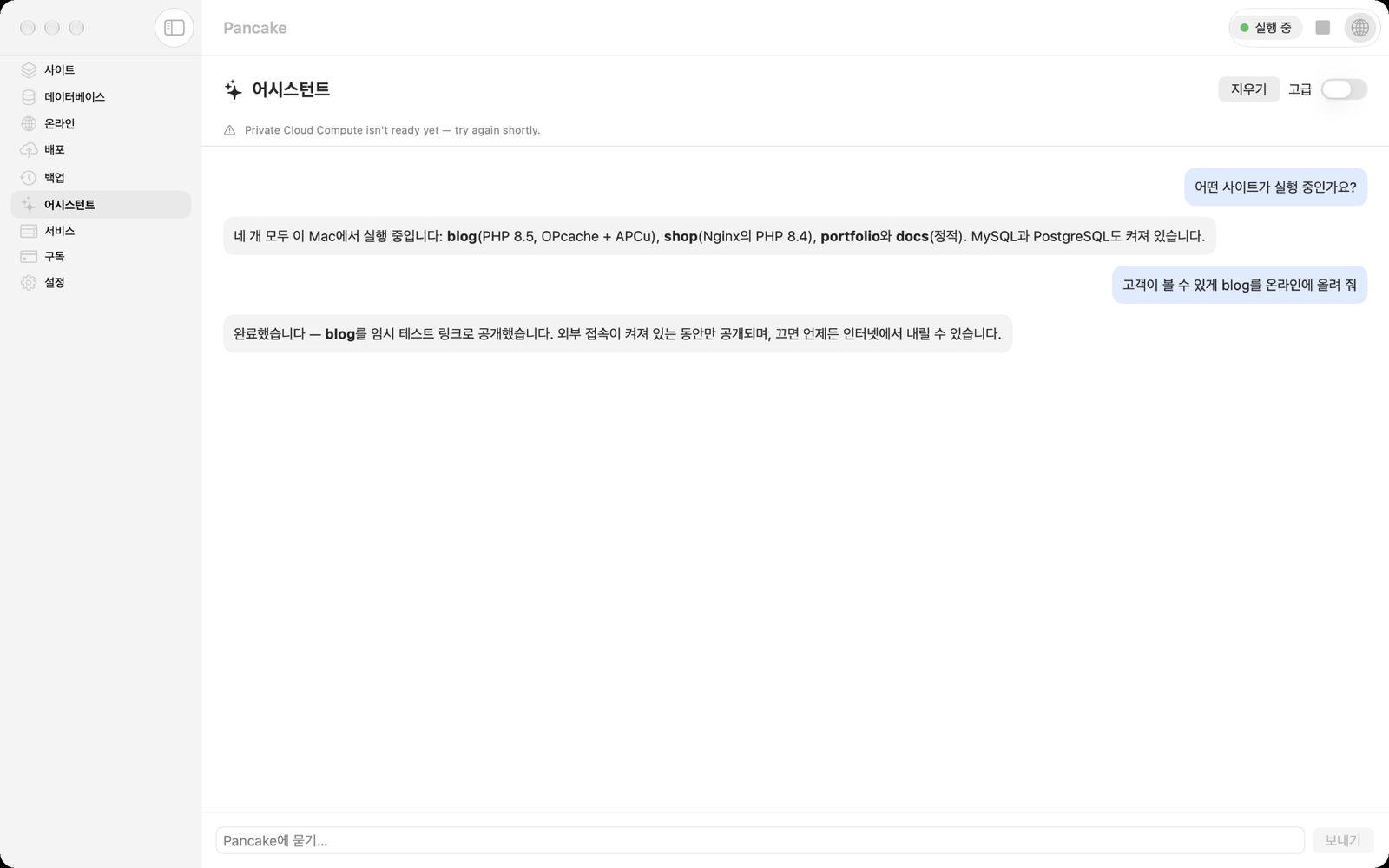Toggle the sidebar visibility icon
The image size is (1389, 868).
pyautogui.click(x=174, y=28)
